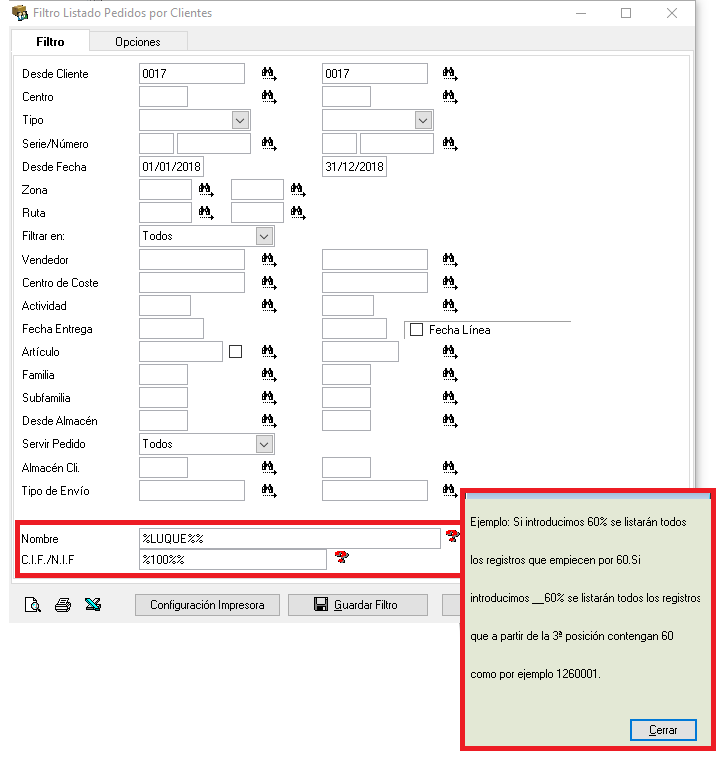Open lookup for first Serie/Número field

click(269, 144)
